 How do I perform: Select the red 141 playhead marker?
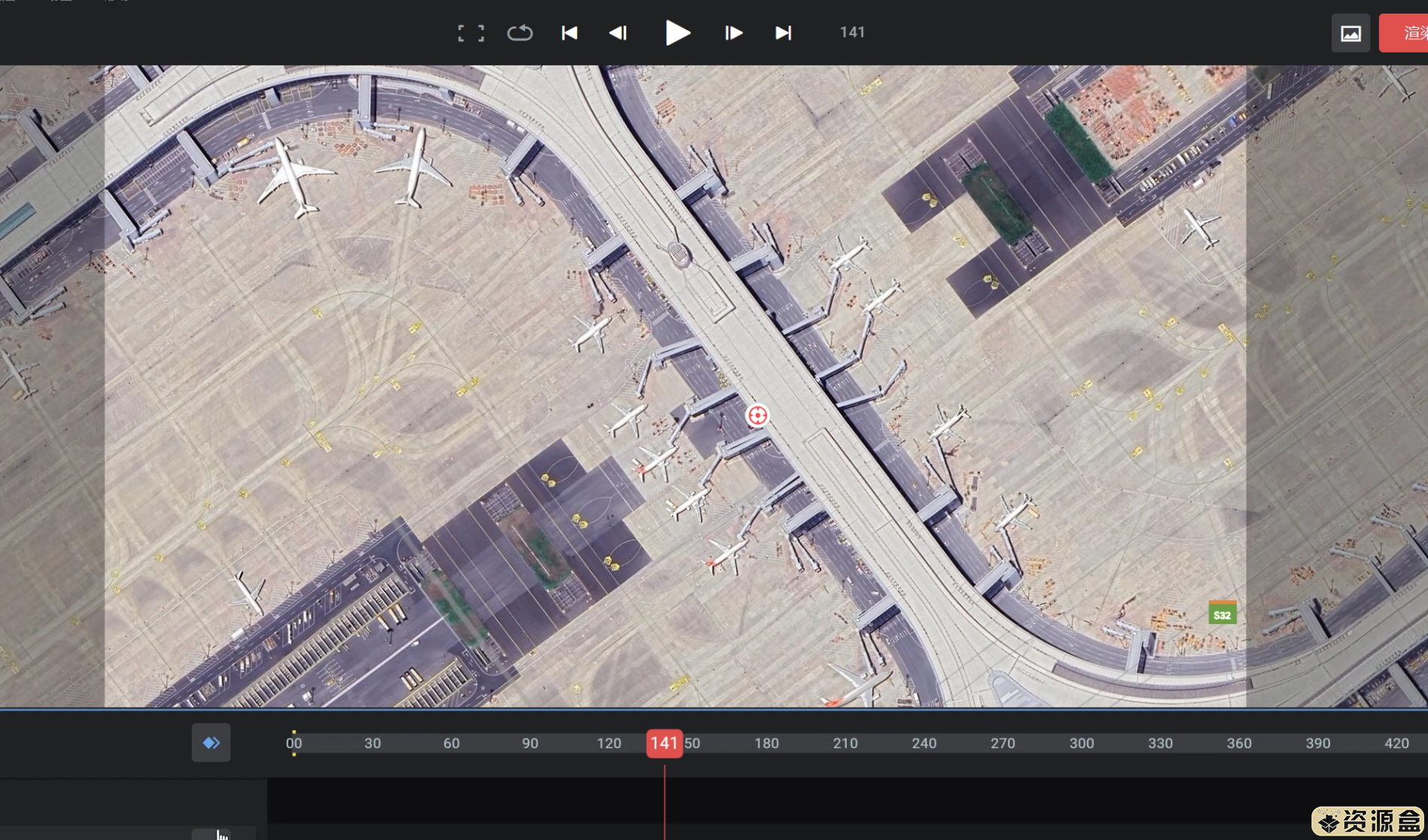click(x=664, y=743)
